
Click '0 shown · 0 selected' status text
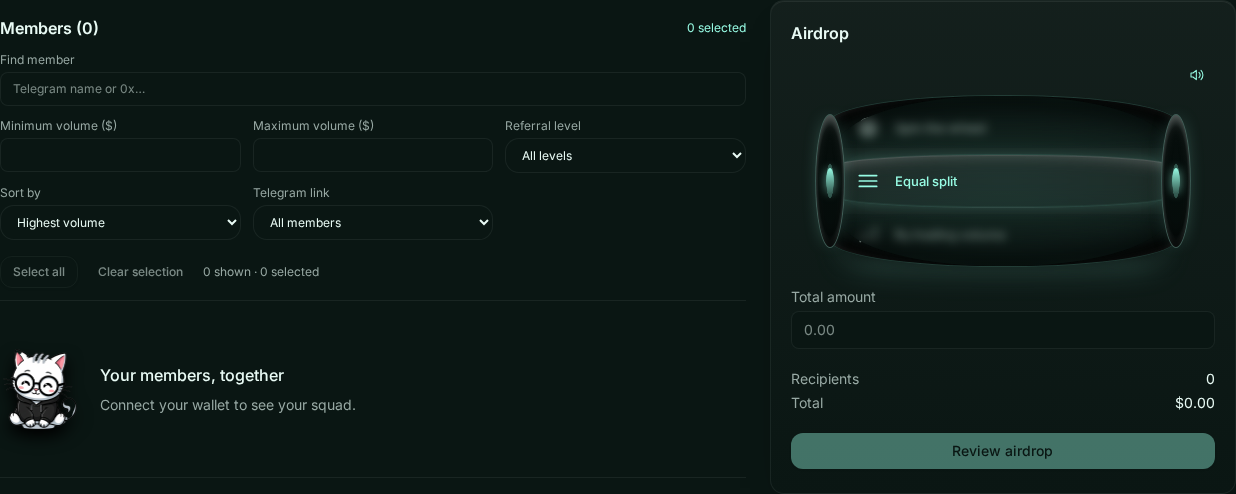[x=261, y=272]
